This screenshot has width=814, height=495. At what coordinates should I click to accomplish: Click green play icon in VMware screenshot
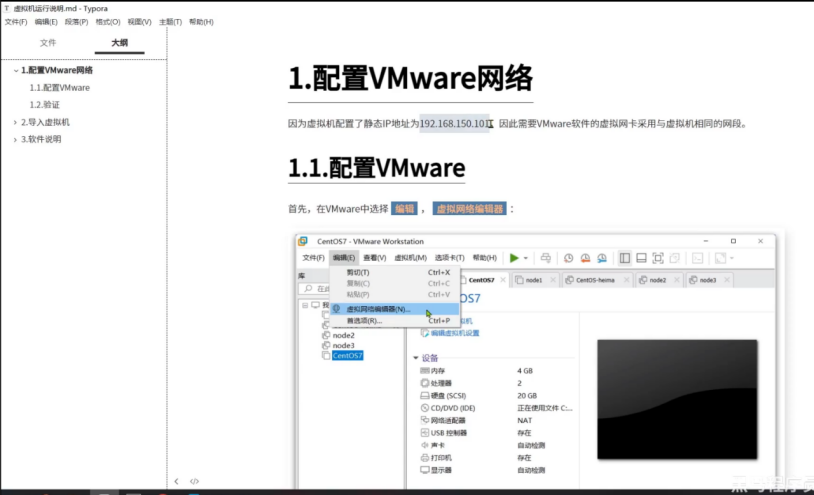click(x=514, y=258)
